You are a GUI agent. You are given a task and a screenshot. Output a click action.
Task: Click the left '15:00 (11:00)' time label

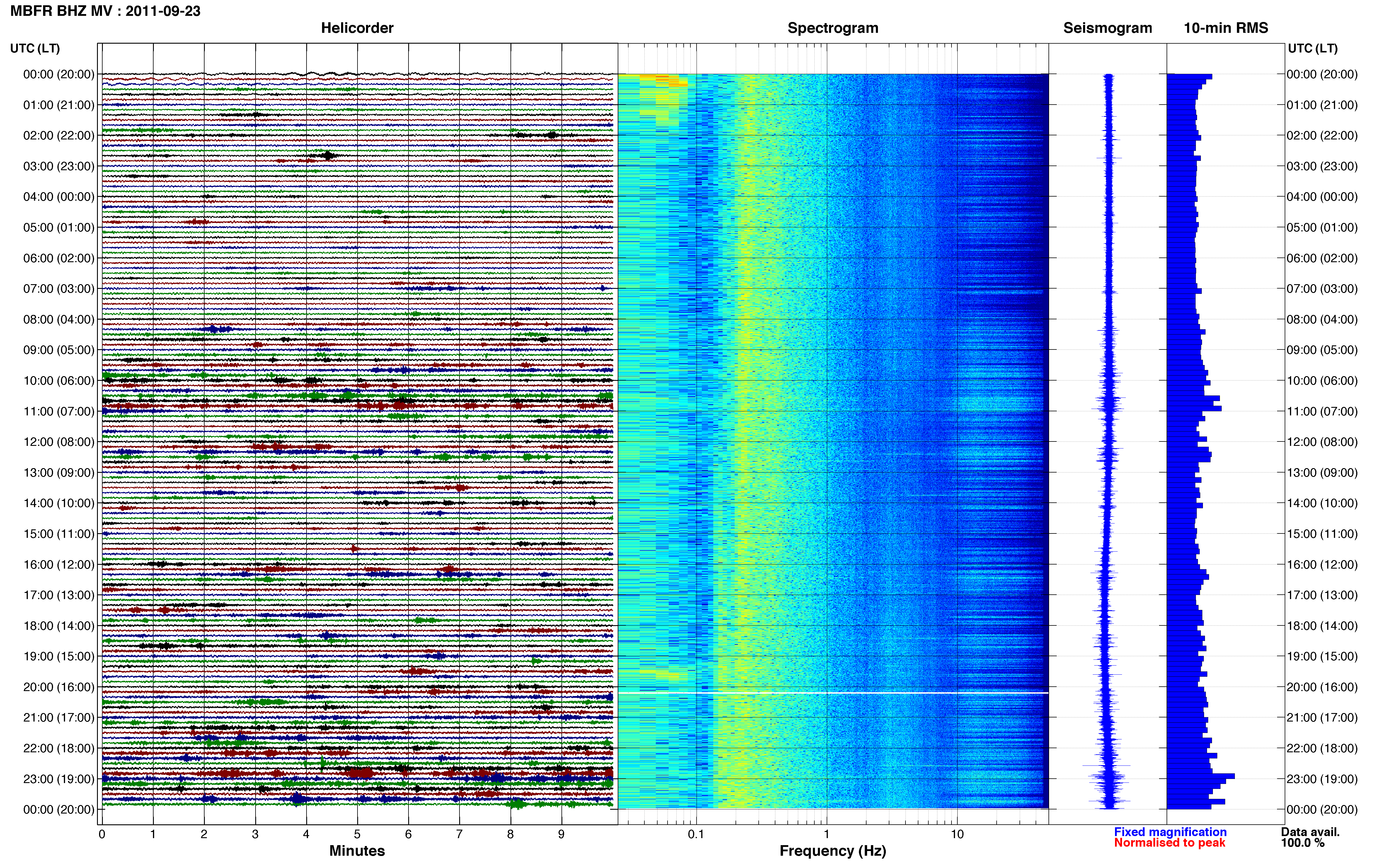point(59,534)
